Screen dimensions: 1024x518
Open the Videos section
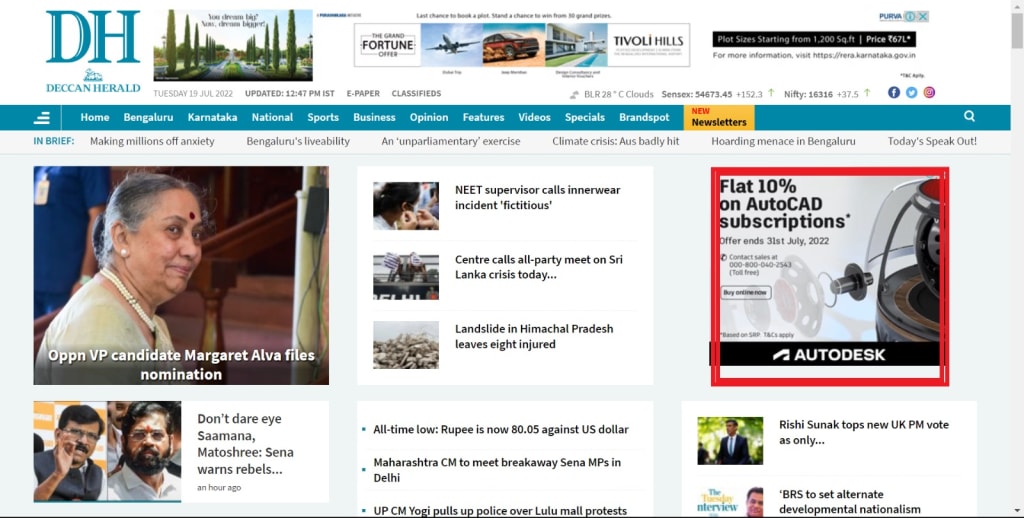coord(534,118)
